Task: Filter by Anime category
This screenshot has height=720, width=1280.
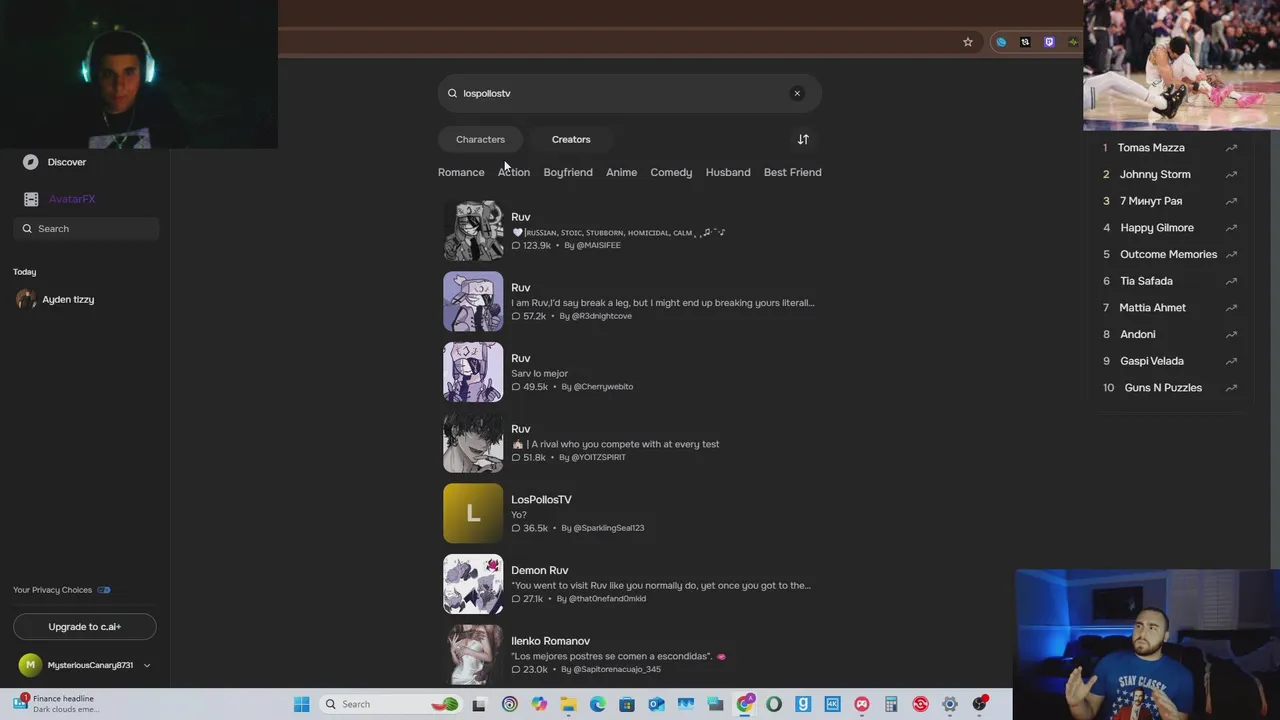Action: pos(621,172)
